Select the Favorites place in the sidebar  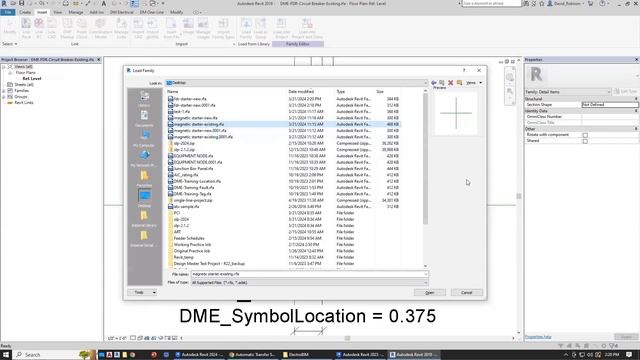[144, 179]
